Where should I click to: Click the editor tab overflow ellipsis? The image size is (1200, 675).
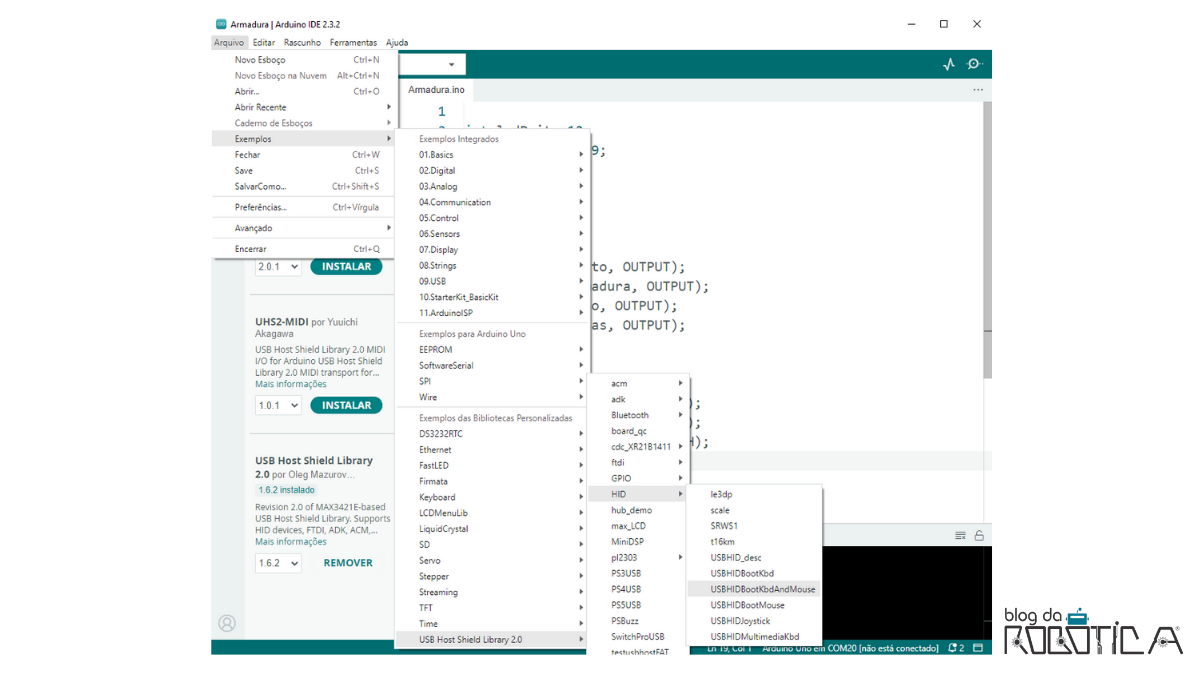tap(977, 90)
